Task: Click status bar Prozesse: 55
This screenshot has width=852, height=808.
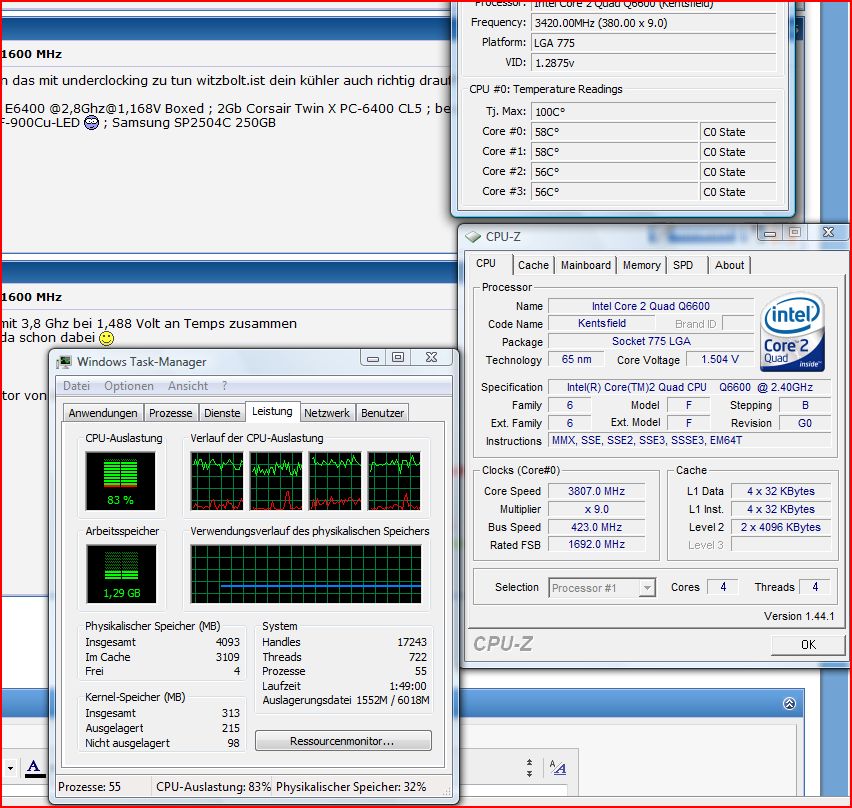Action: pyautogui.click(x=89, y=786)
